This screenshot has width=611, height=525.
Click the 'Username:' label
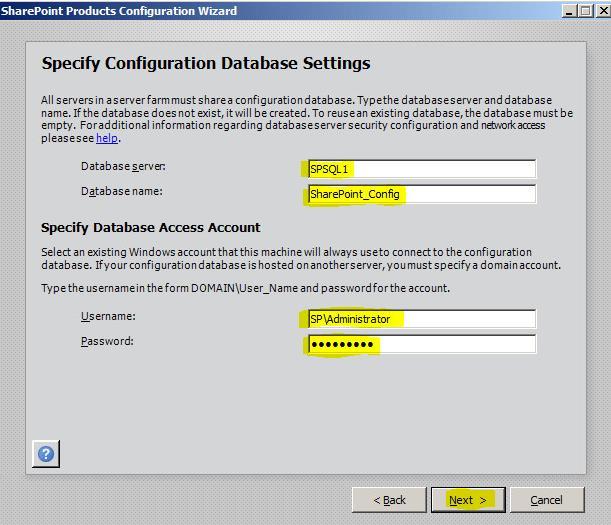[x=108, y=316]
